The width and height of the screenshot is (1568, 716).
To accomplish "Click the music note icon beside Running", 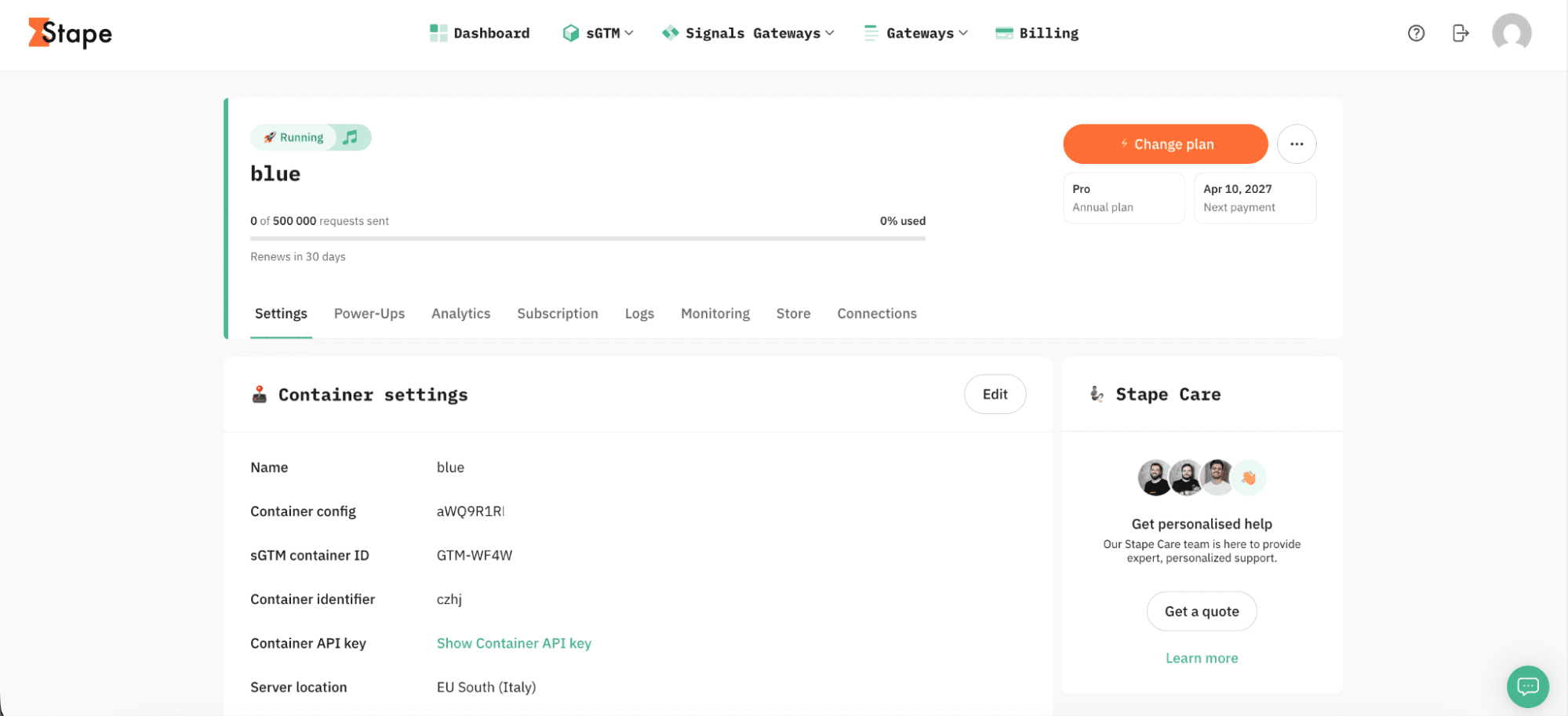I will 351,137.
